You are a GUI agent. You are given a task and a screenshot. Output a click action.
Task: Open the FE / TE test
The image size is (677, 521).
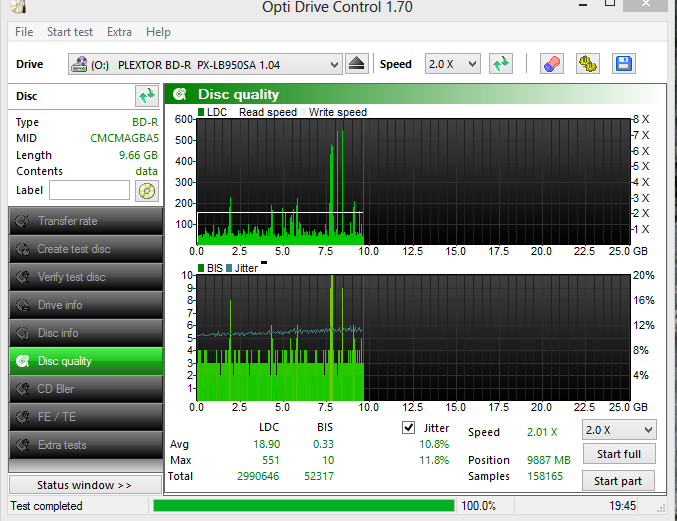point(86,417)
